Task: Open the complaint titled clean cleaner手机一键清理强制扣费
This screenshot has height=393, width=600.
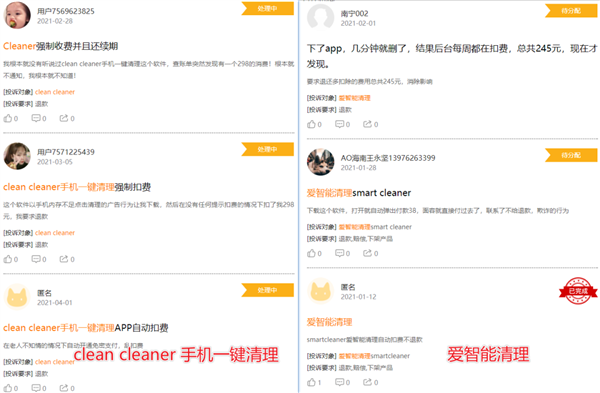Action: [x=77, y=187]
